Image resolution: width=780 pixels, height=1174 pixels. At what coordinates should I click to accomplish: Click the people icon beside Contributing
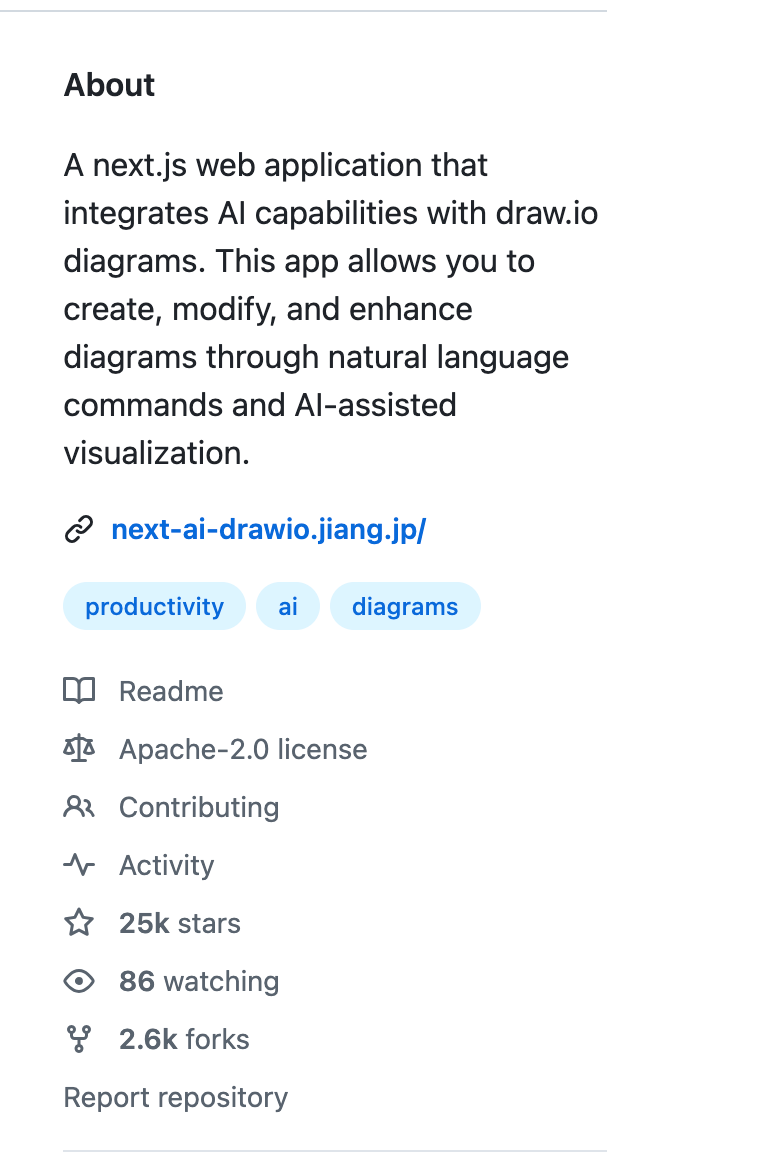79,807
